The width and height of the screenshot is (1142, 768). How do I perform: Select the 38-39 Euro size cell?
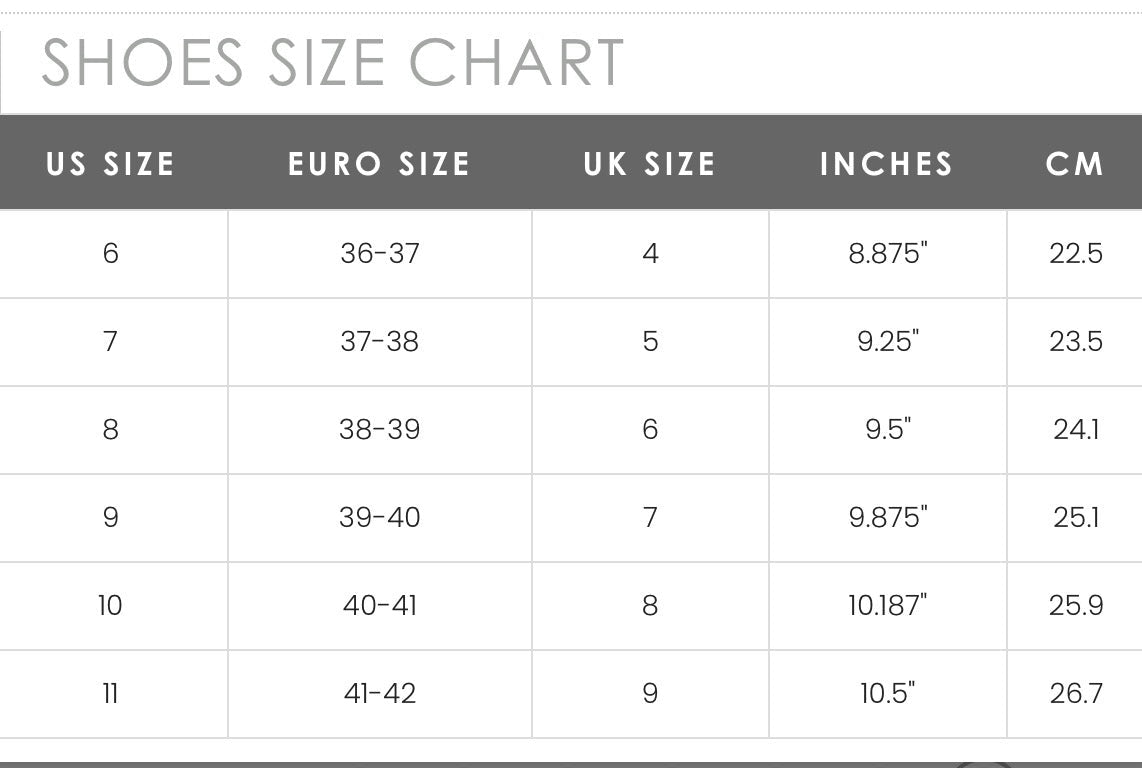tap(379, 429)
